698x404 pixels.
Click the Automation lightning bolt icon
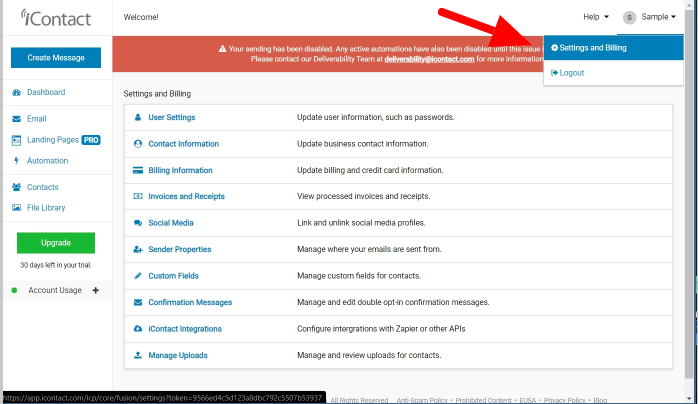click(x=16, y=161)
